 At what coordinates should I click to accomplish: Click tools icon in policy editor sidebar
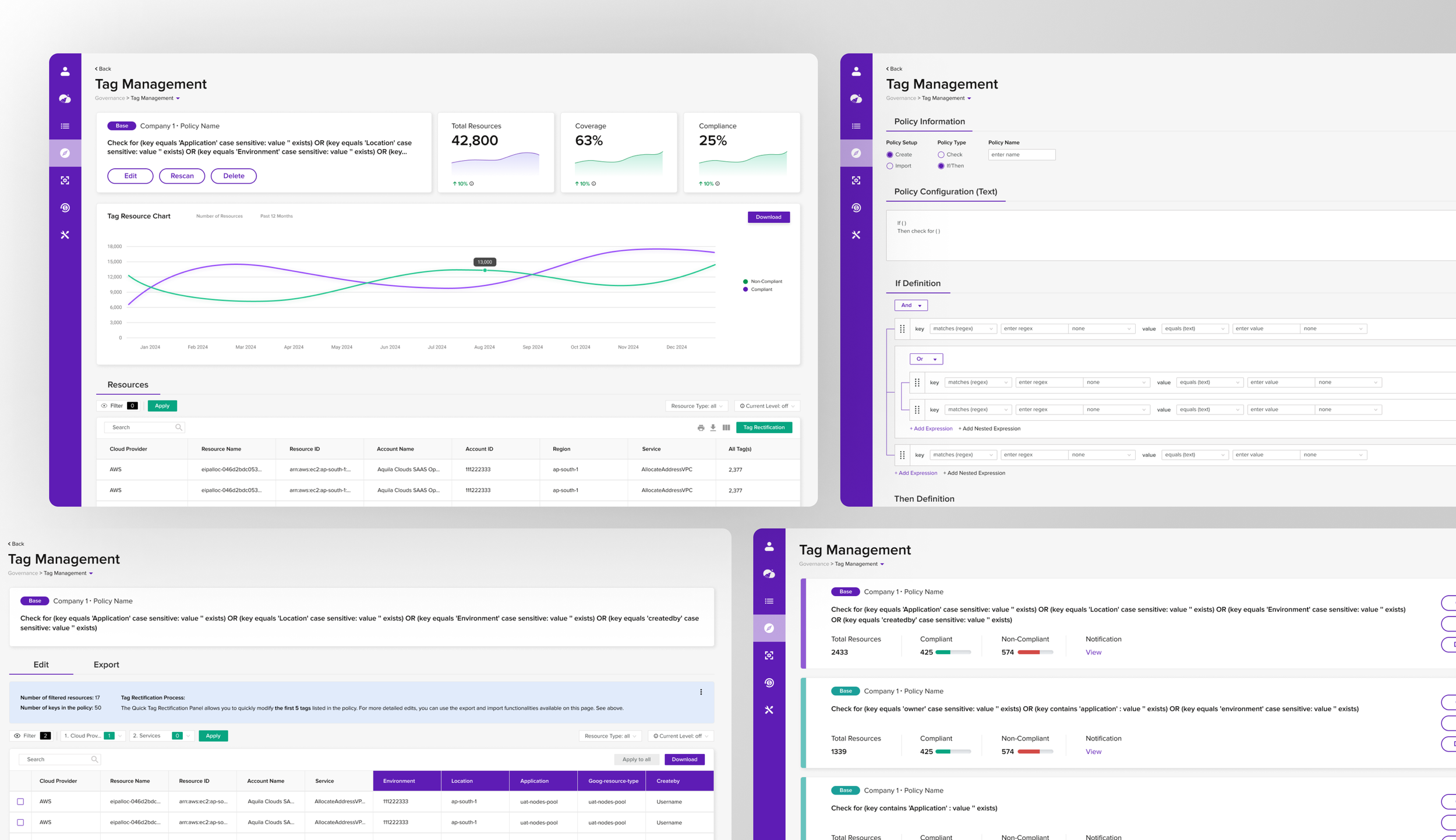pos(856,235)
